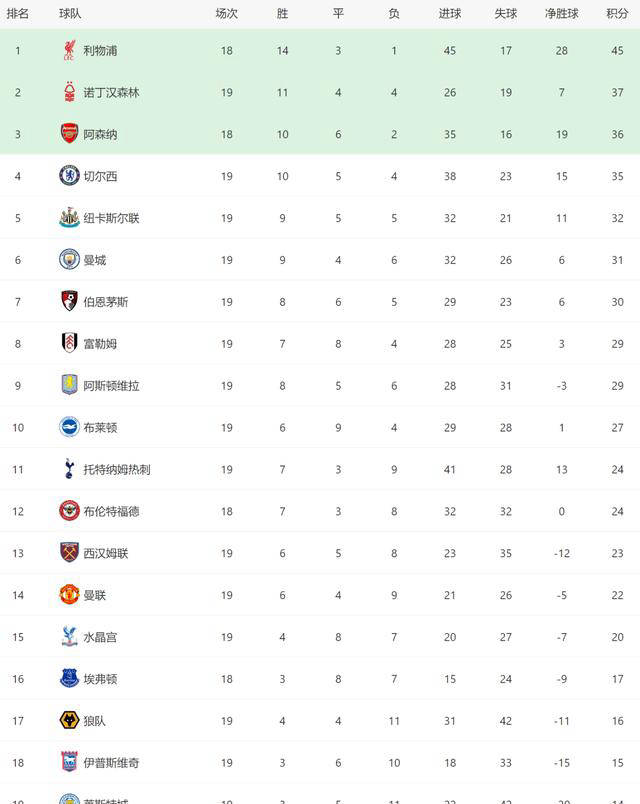Open the Wolves wolf-head badge
Viewport: 640px width, 804px height.
click(x=69, y=720)
